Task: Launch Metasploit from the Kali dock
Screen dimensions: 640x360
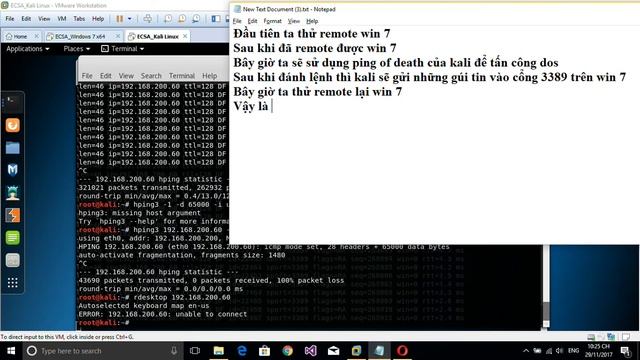Action: [x=12, y=170]
